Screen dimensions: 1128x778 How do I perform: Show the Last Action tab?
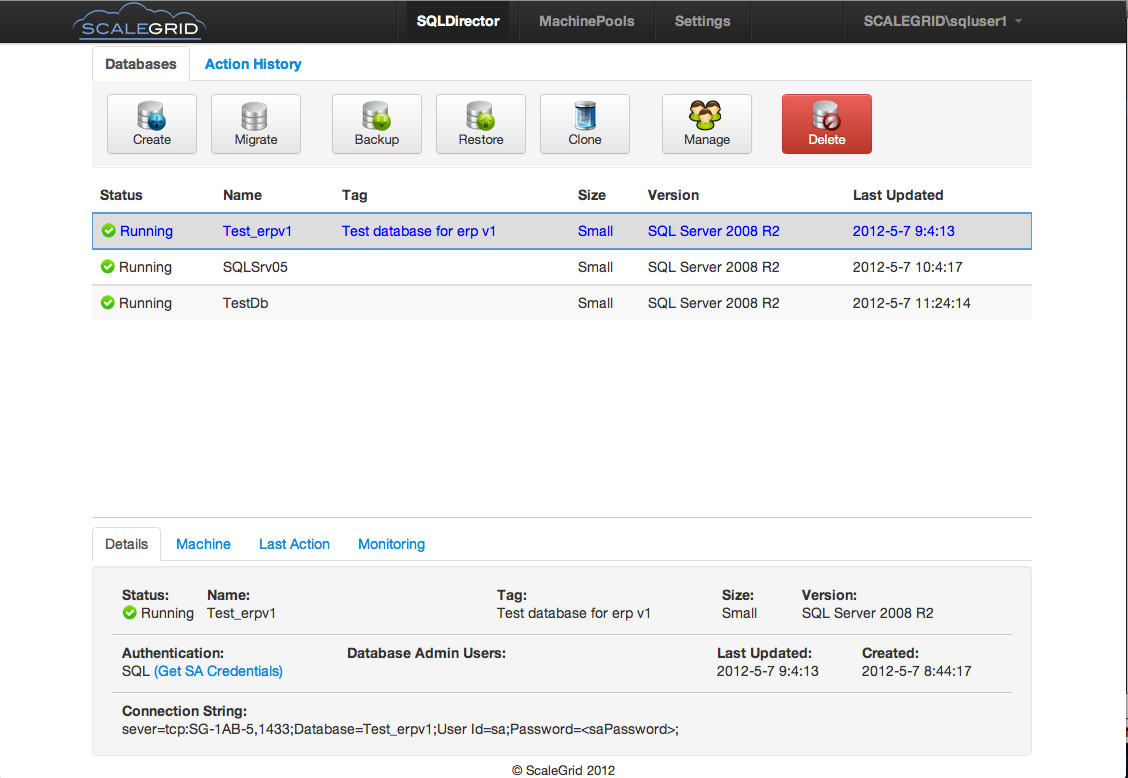(294, 544)
